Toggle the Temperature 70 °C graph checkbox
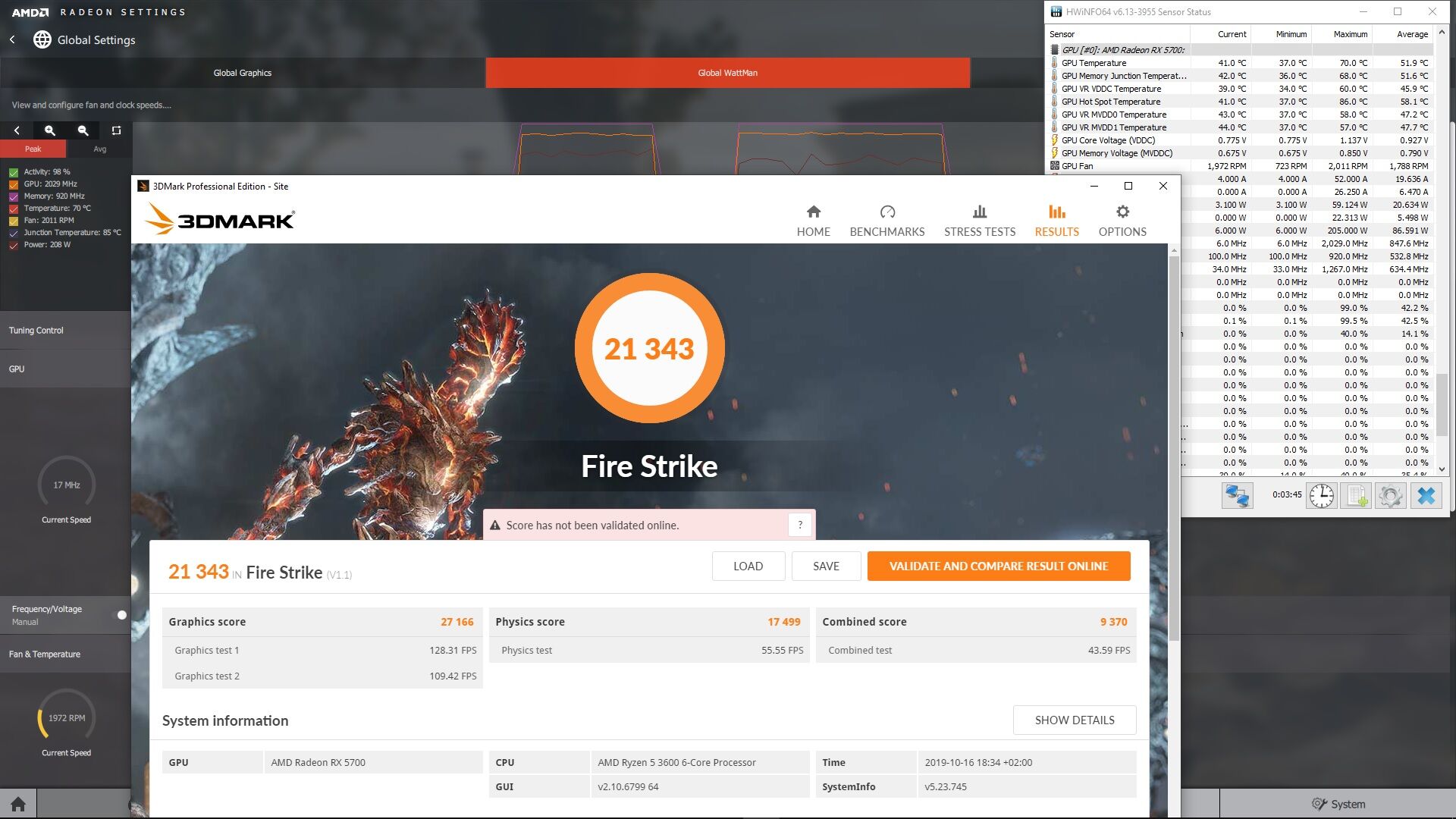This screenshot has width=1456, height=819. pos(14,209)
